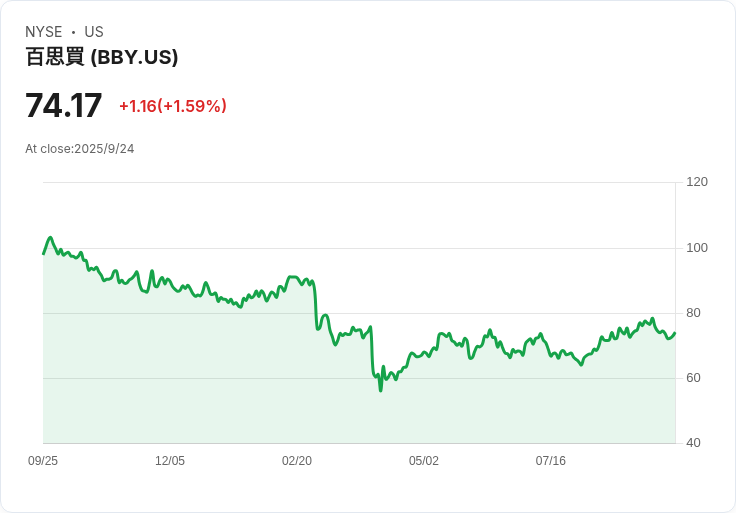
Task: Click the chart line's lowest dip
Action: 380,390
